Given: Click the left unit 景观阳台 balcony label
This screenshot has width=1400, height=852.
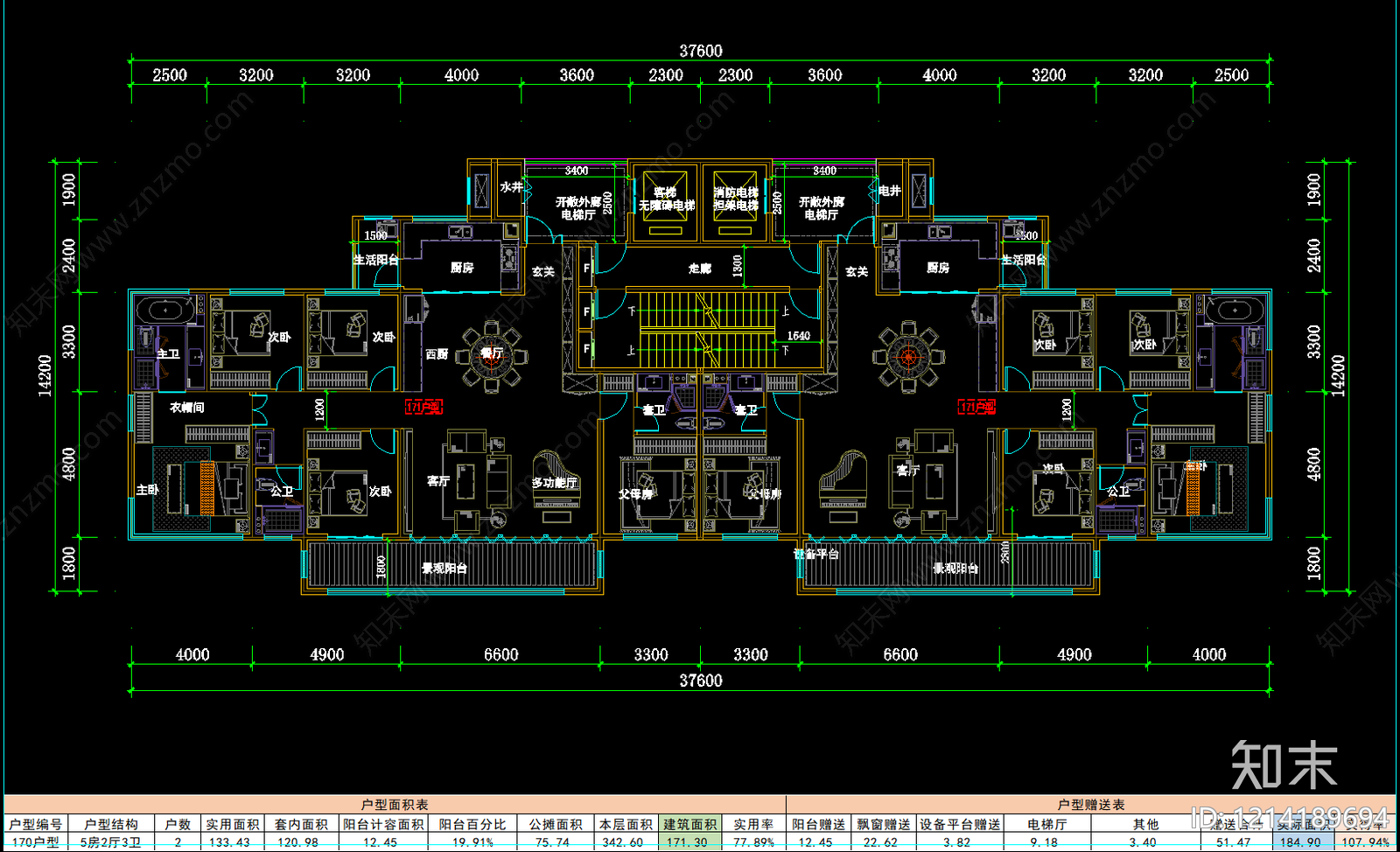Looking at the screenshot, I should click(x=444, y=569).
